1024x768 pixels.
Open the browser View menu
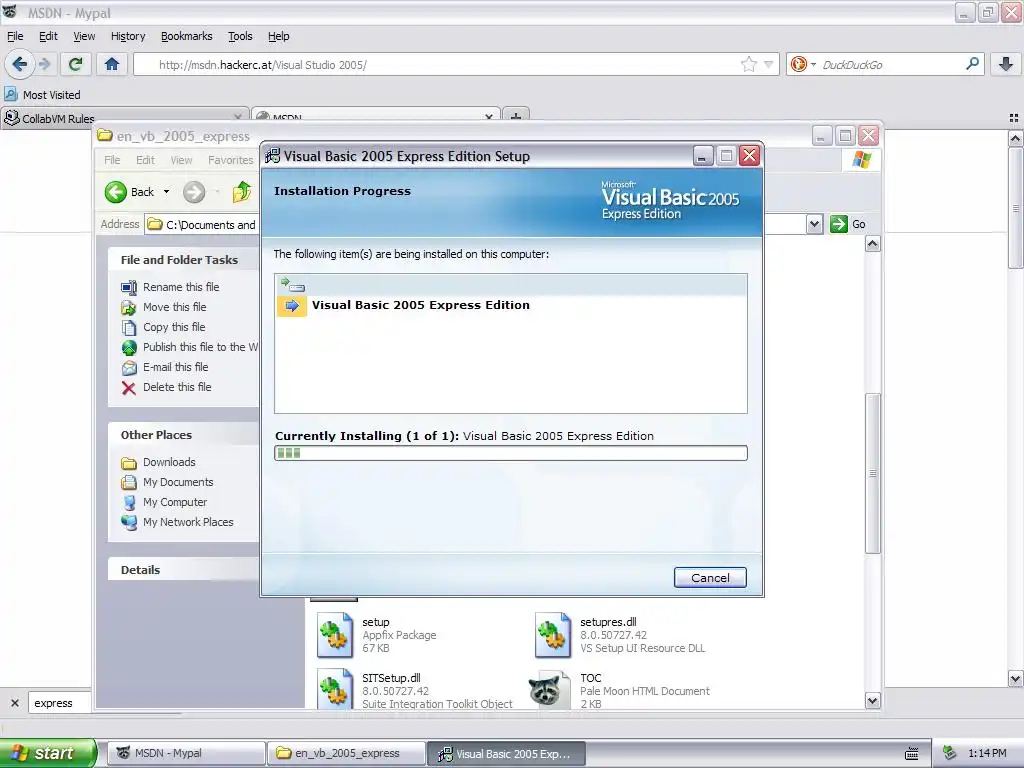tap(84, 36)
